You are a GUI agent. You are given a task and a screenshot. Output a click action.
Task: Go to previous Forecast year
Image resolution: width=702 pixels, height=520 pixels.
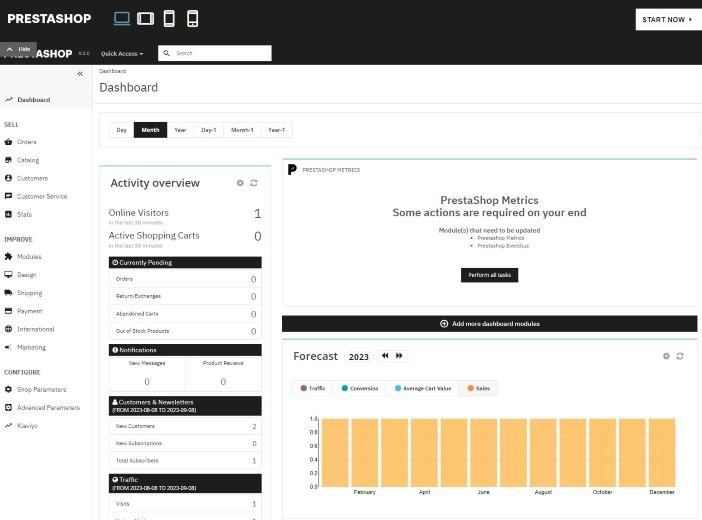[x=385, y=356]
